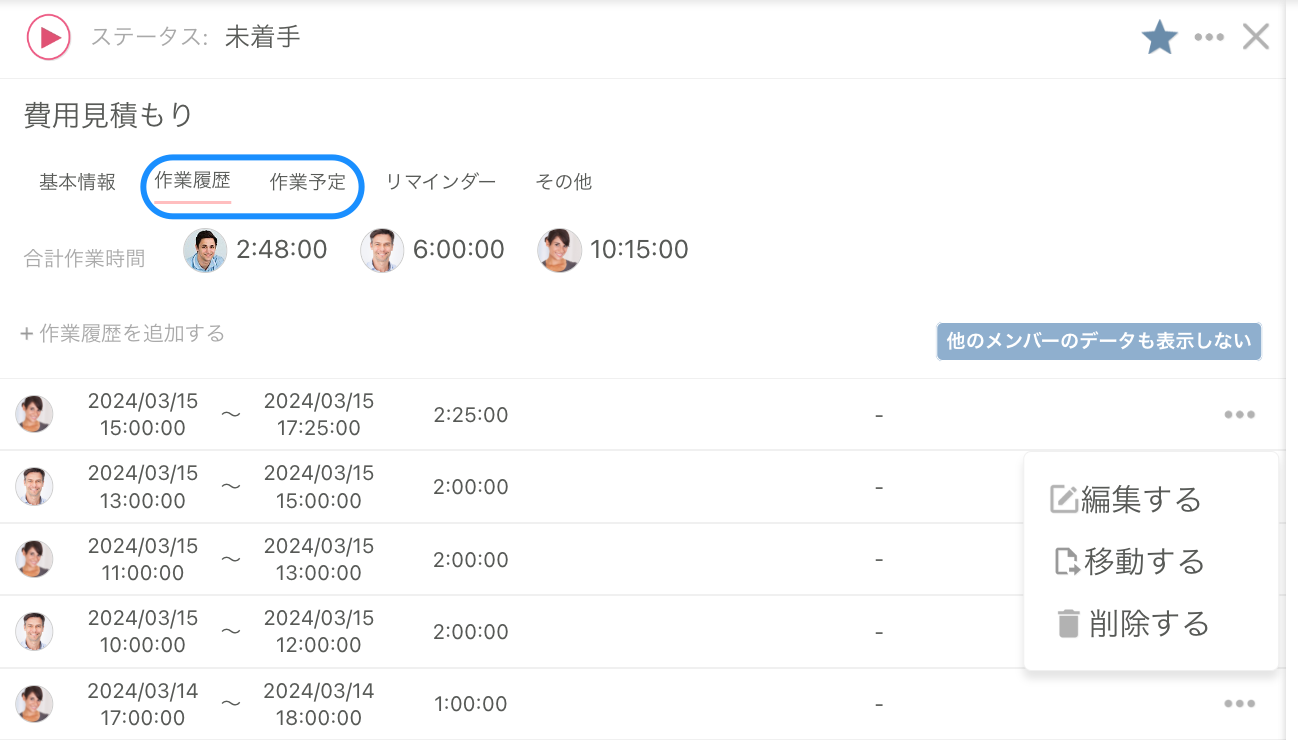
Task: Open the options menu for the 2:25:00 entry
Action: click(1240, 414)
